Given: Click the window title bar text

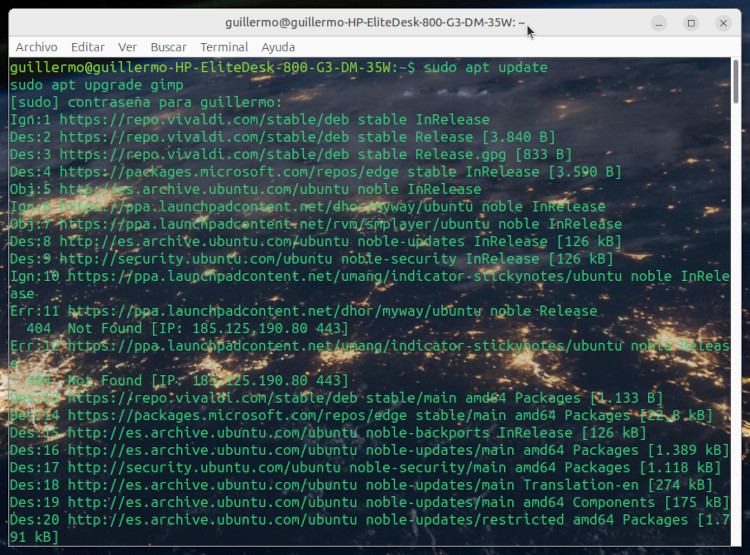Looking at the screenshot, I should 375,22.
